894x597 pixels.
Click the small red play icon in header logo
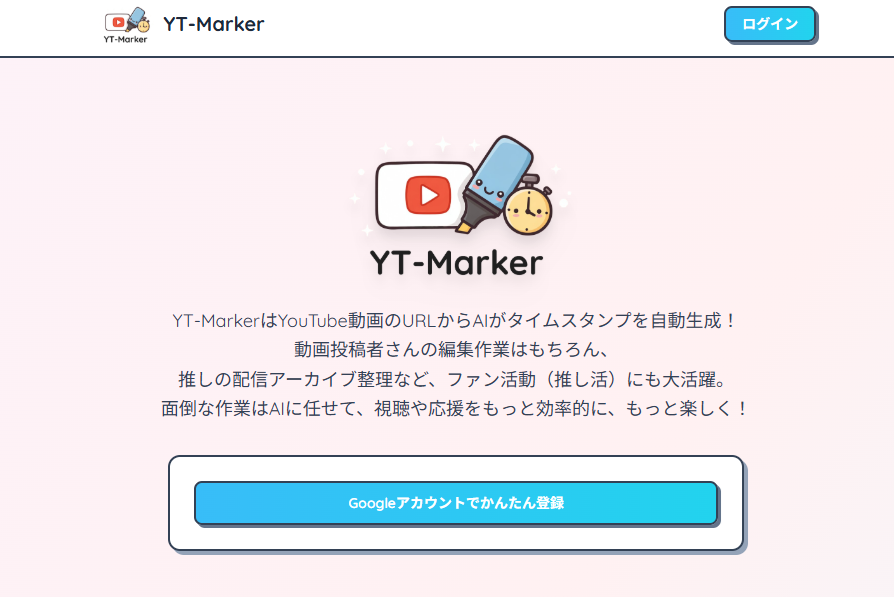(118, 22)
